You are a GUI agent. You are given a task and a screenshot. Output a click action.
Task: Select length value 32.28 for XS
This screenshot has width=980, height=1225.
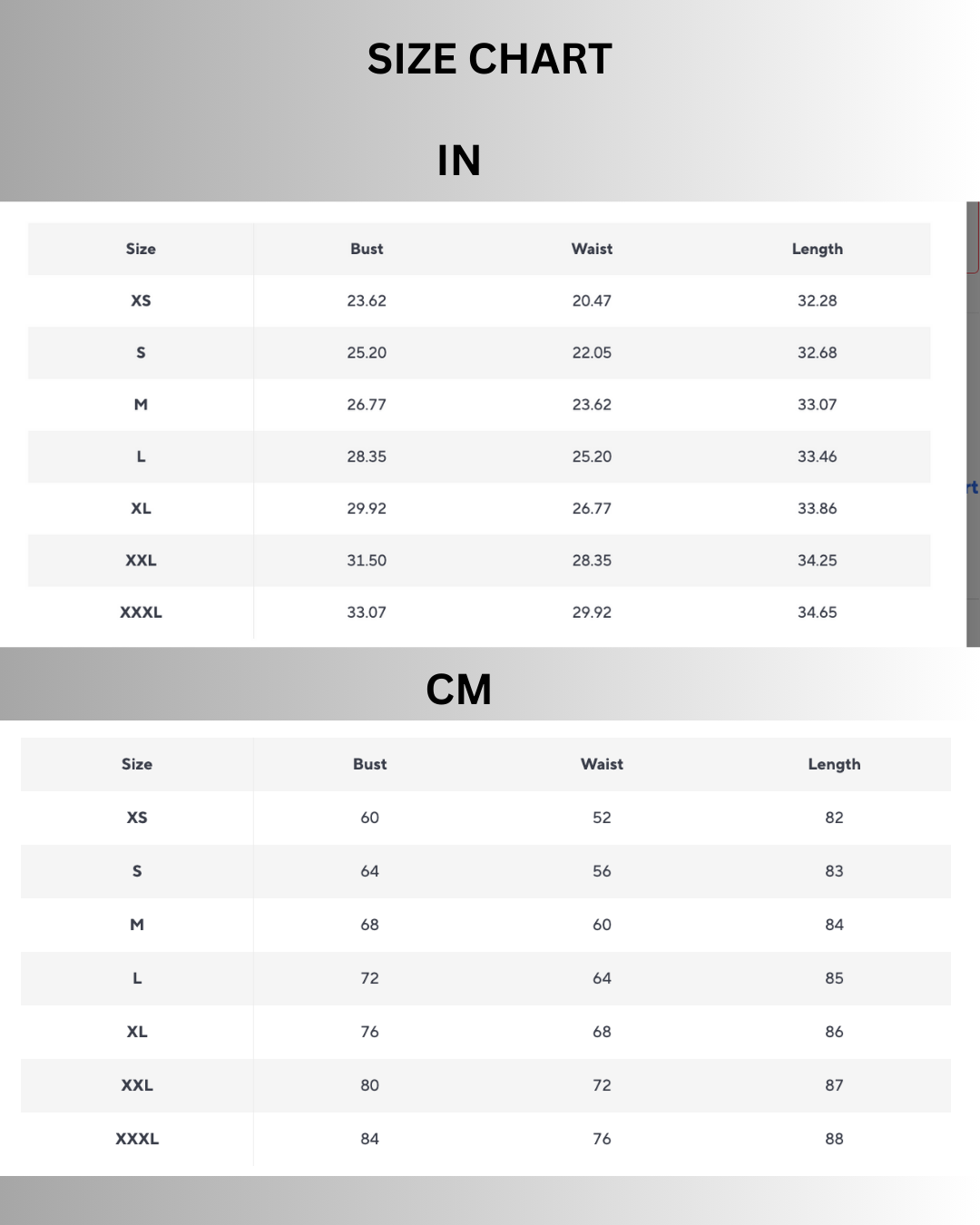[817, 300]
